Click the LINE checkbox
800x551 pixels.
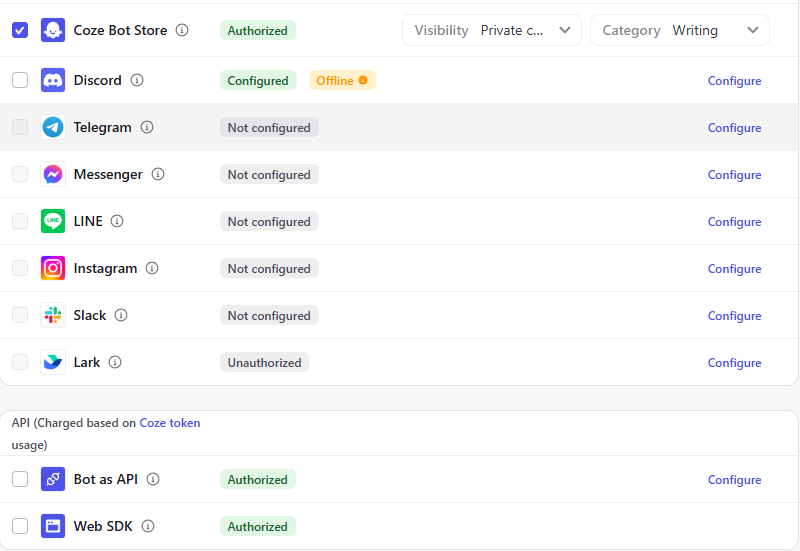tap(20, 221)
